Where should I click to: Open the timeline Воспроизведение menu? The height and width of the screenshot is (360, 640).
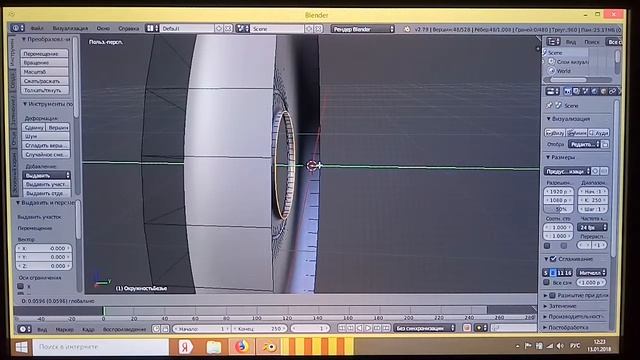tap(124, 329)
